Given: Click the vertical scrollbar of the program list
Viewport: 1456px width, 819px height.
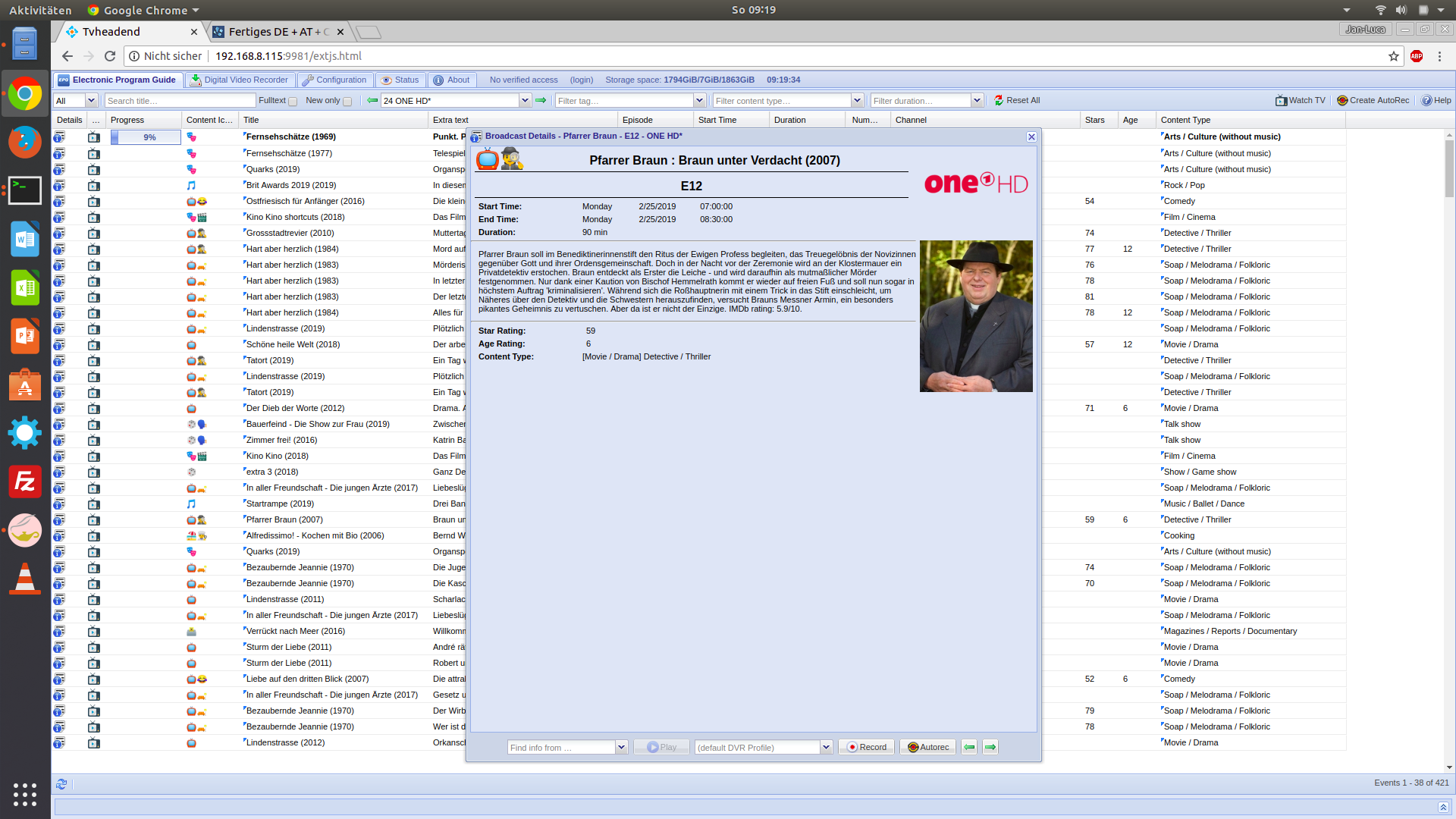Looking at the screenshot, I should [x=1449, y=169].
